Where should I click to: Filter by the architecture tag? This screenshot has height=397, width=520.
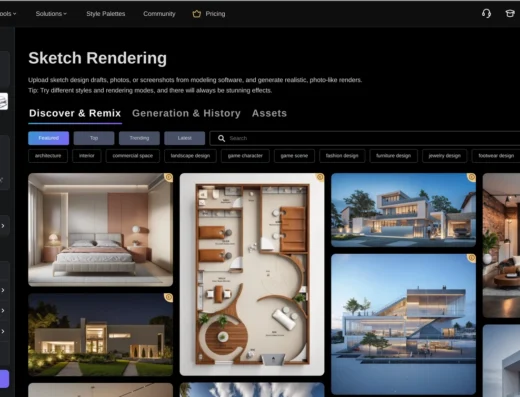coord(48,156)
